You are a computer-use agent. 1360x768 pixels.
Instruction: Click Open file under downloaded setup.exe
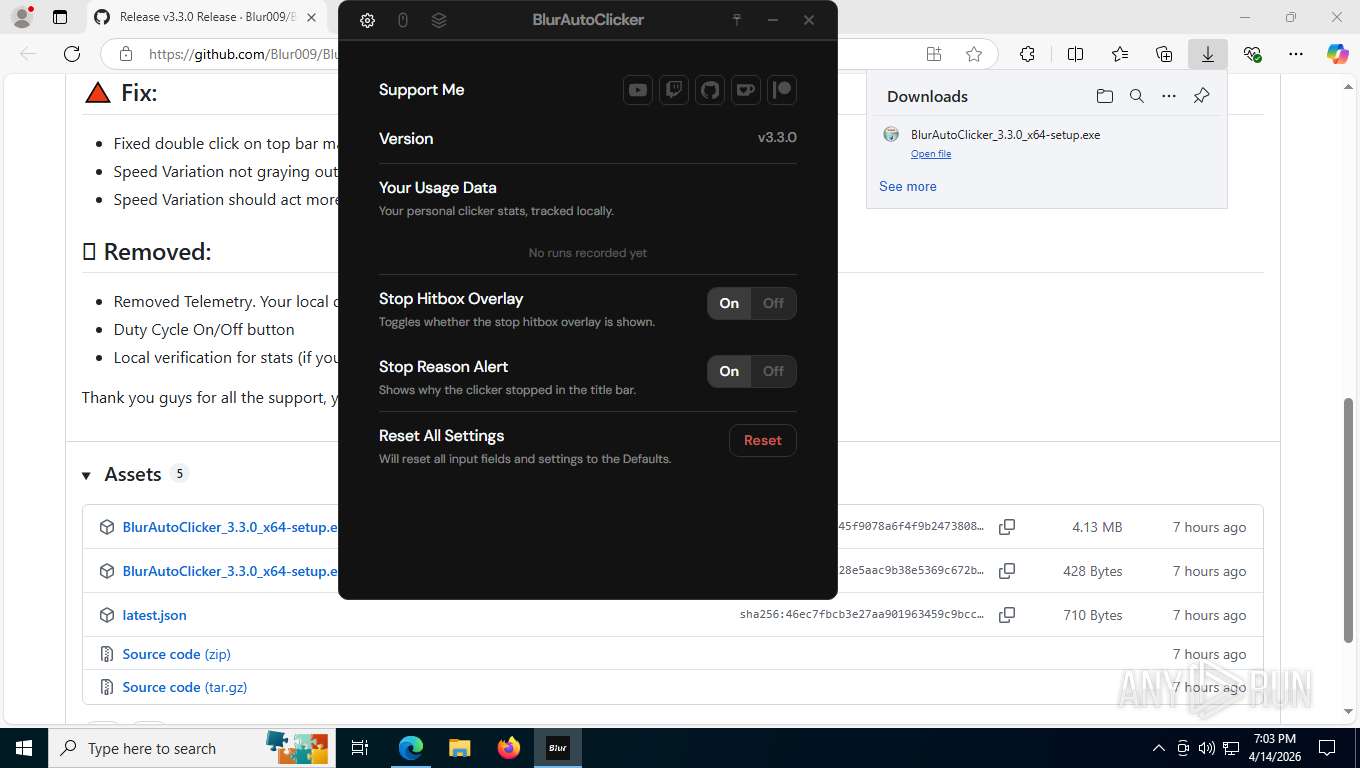931,154
